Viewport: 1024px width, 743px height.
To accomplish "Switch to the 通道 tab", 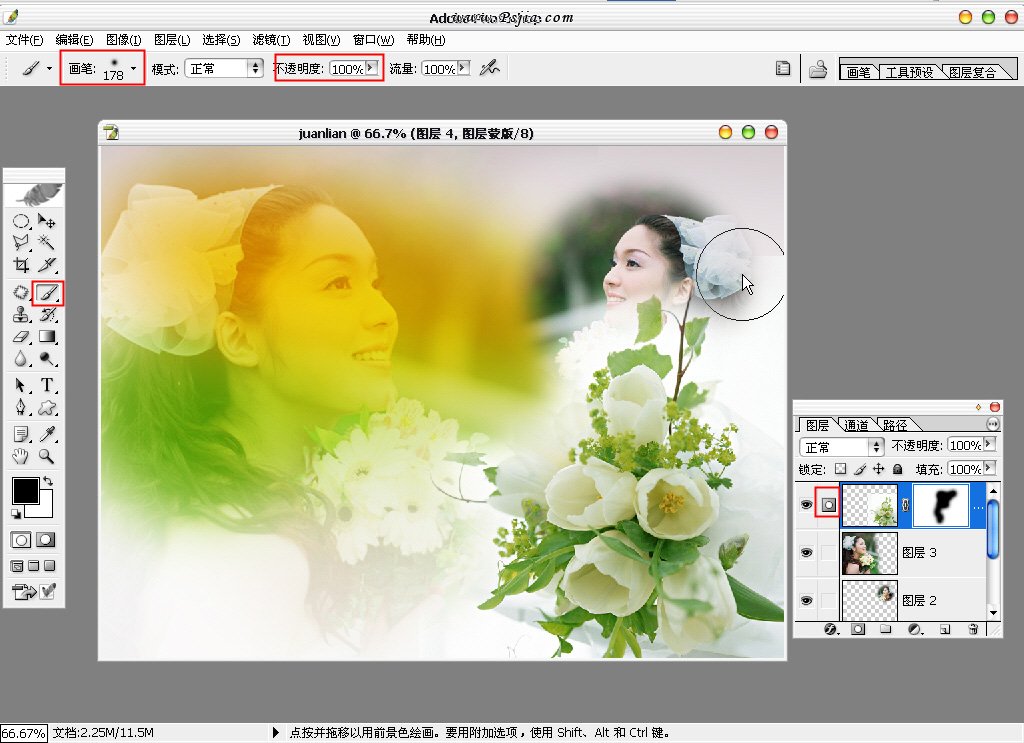I will (855, 425).
